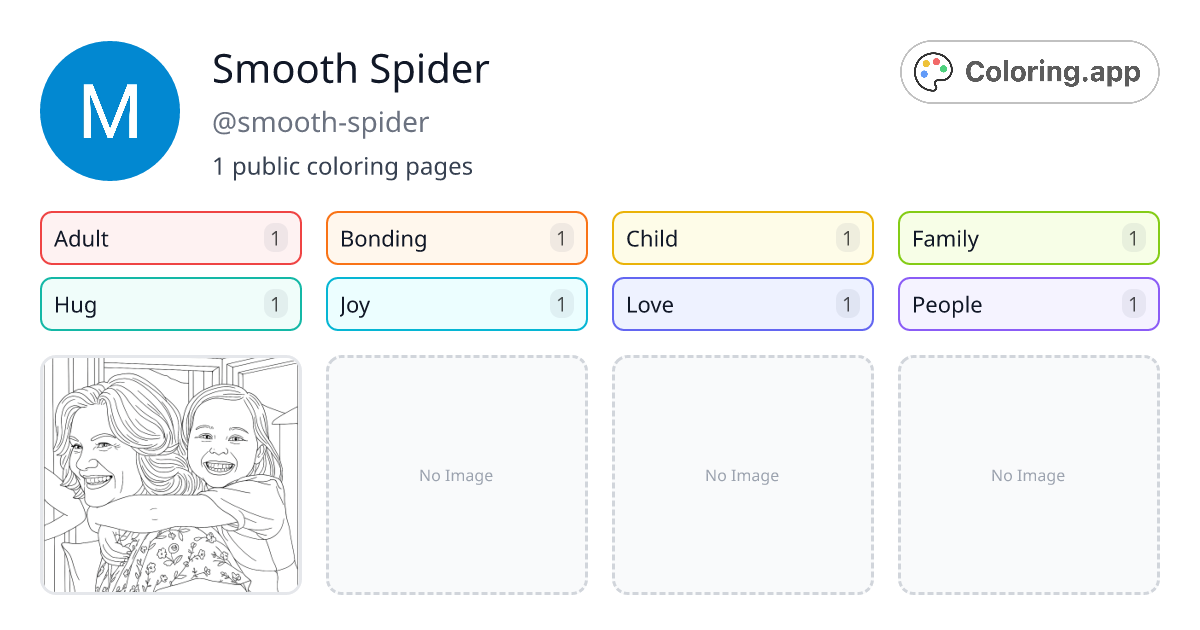
Task: Select the blue profile avatar with letter M
Action: point(110,110)
